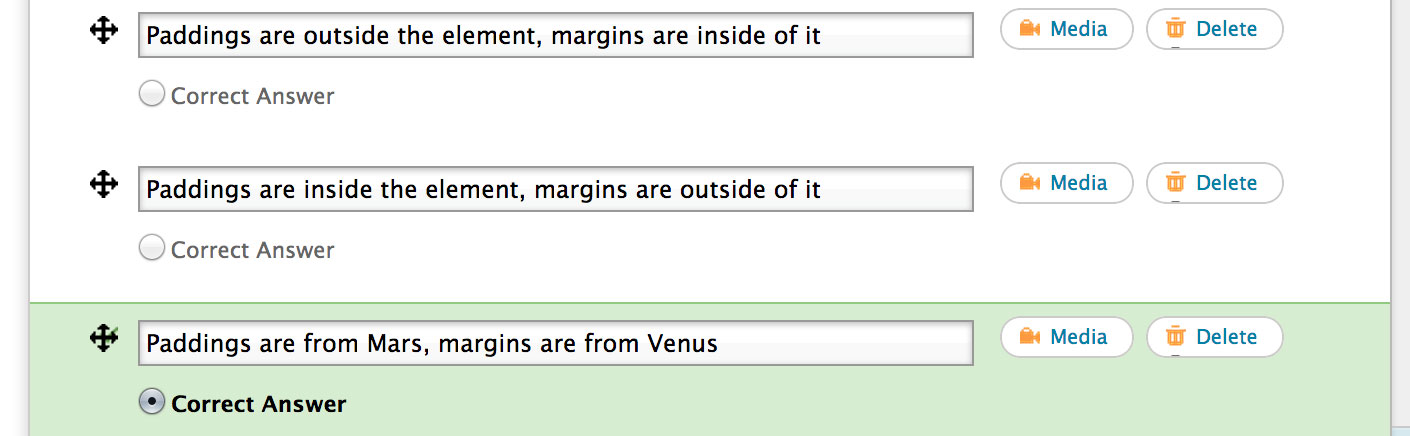Add media to the 'Paddings are inside' answer
1410x436 pixels.
point(1066,183)
